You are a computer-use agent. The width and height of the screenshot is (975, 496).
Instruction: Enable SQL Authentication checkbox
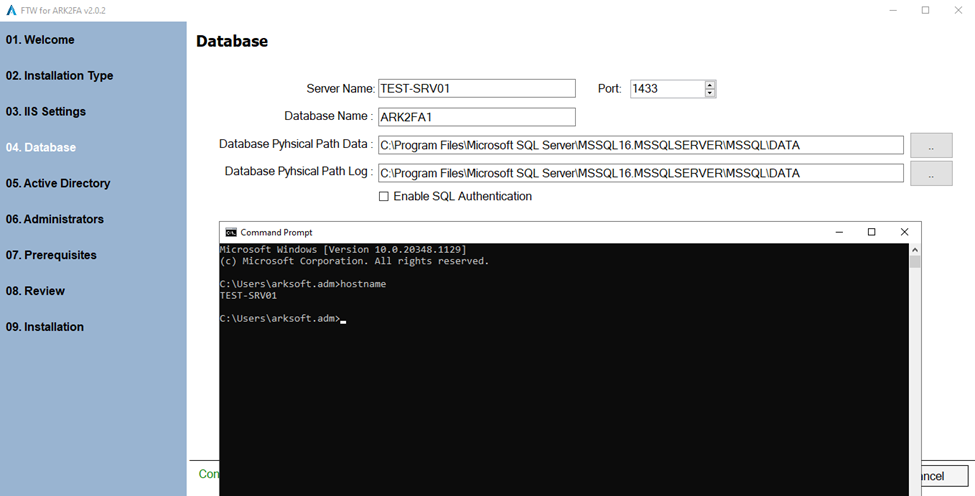pos(384,197)
